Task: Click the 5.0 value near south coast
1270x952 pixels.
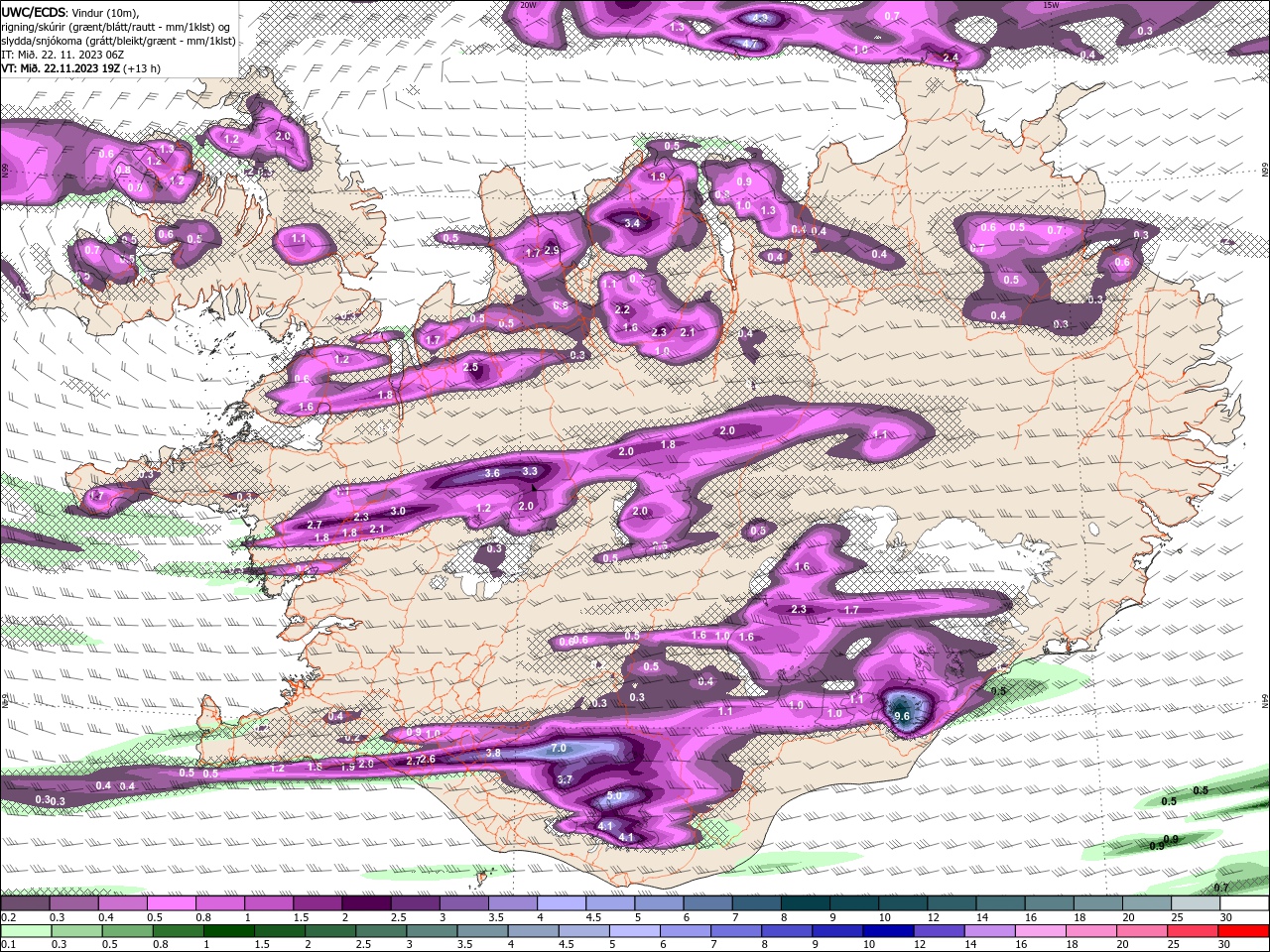Action: click(613, 796)
